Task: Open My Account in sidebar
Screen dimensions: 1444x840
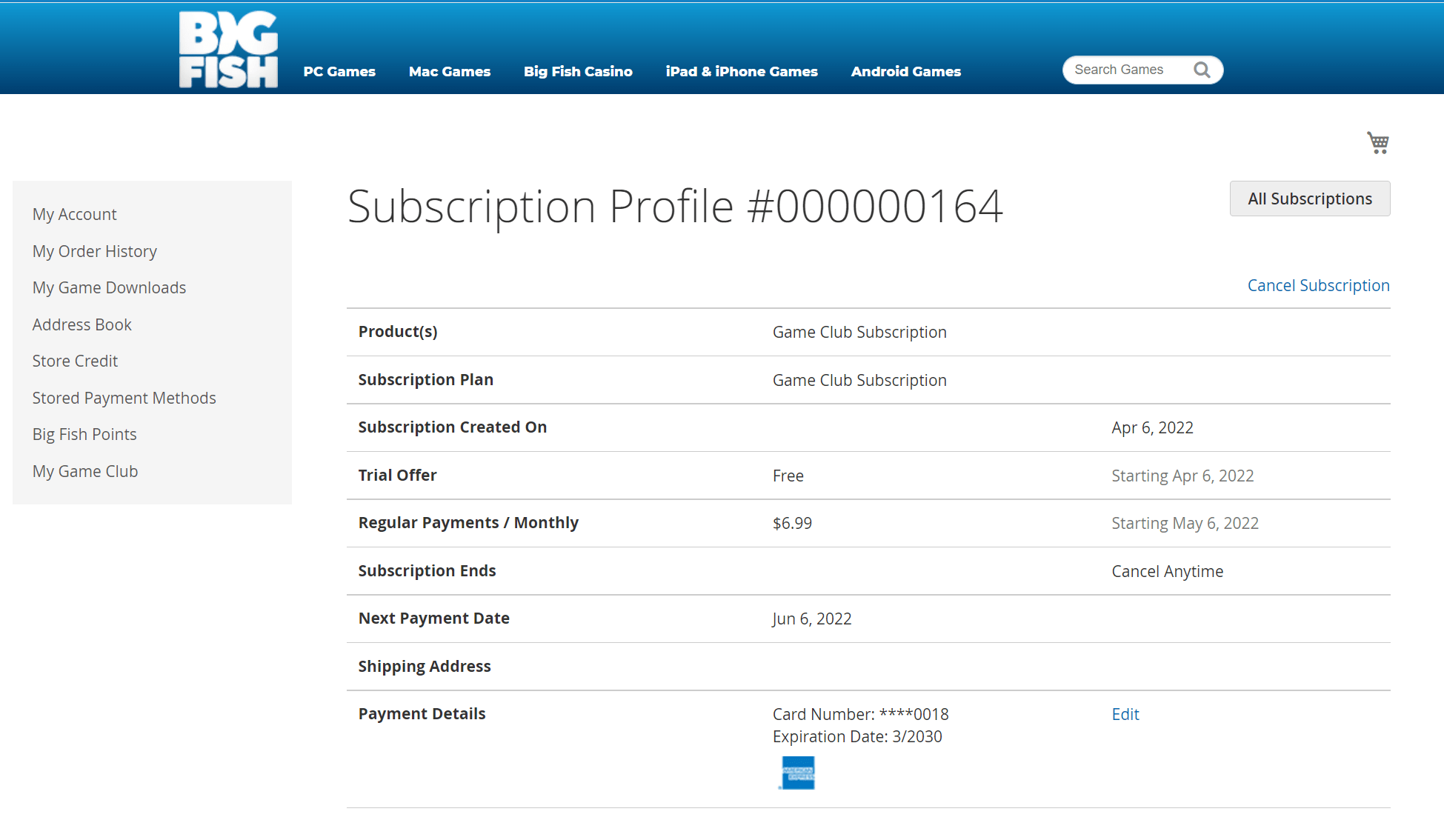Action: 75,214
